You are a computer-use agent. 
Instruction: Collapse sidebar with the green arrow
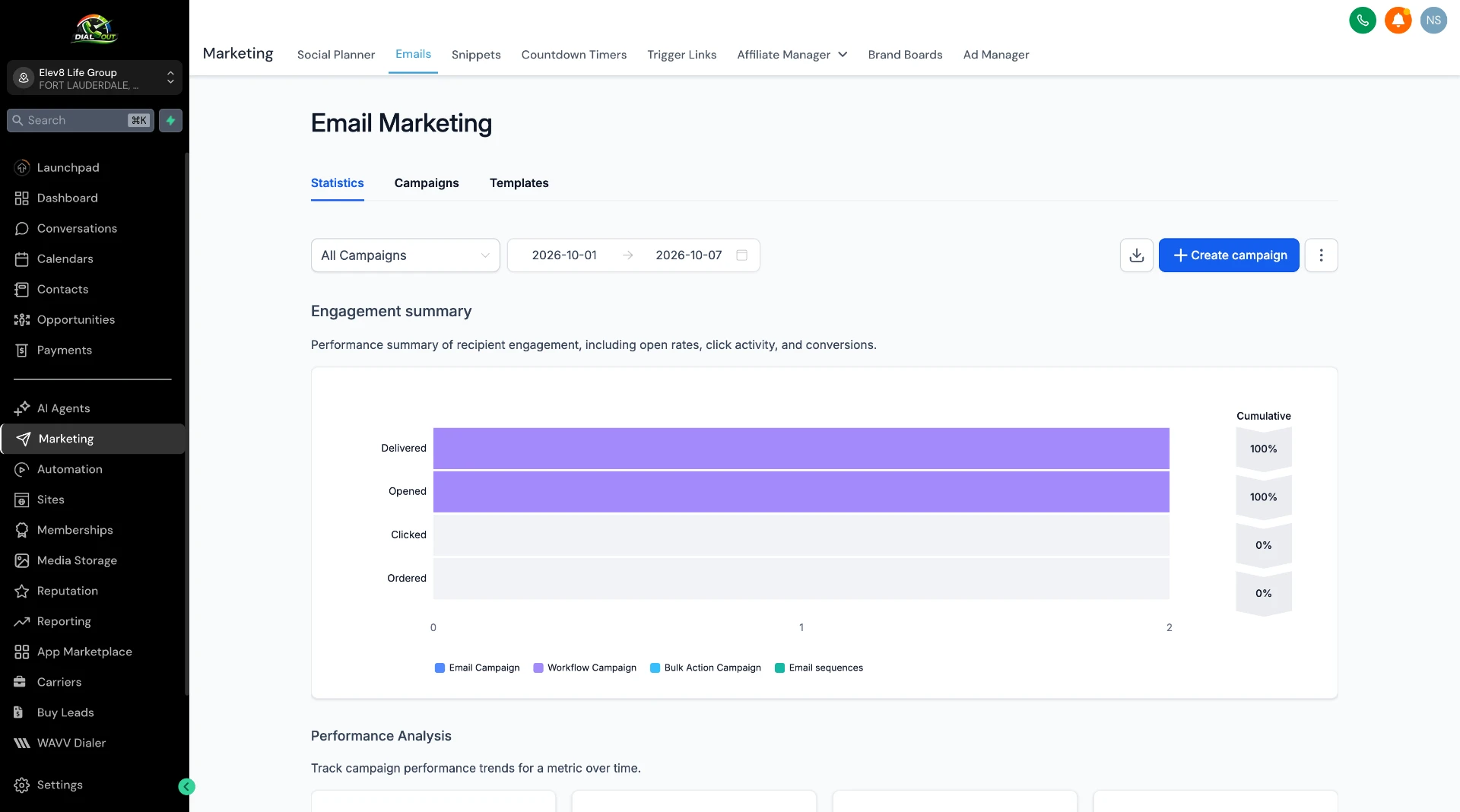coord(186,787)
